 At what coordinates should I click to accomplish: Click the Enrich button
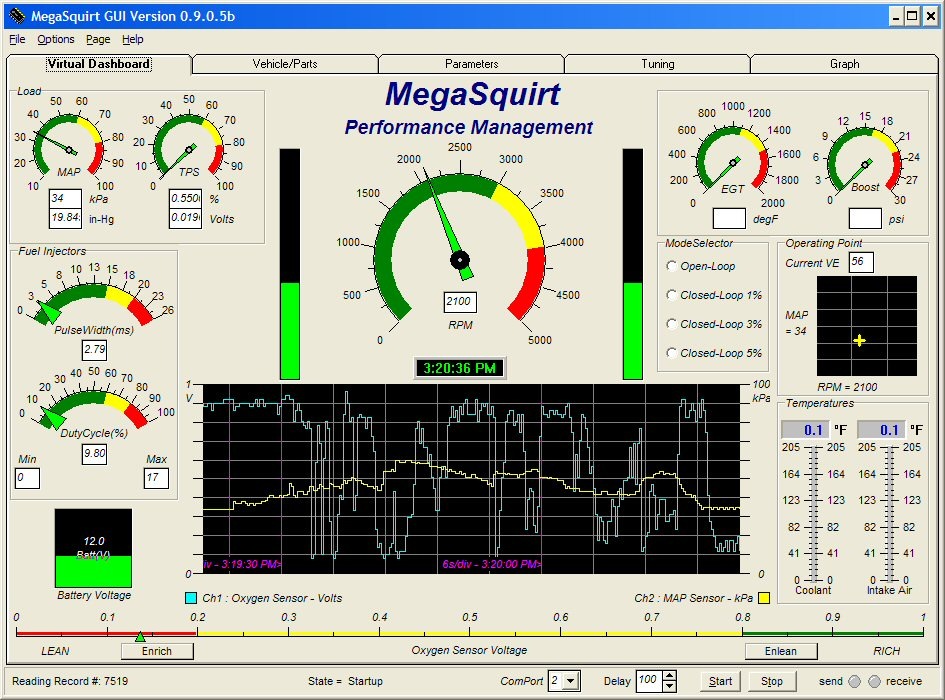pos(157,651)
